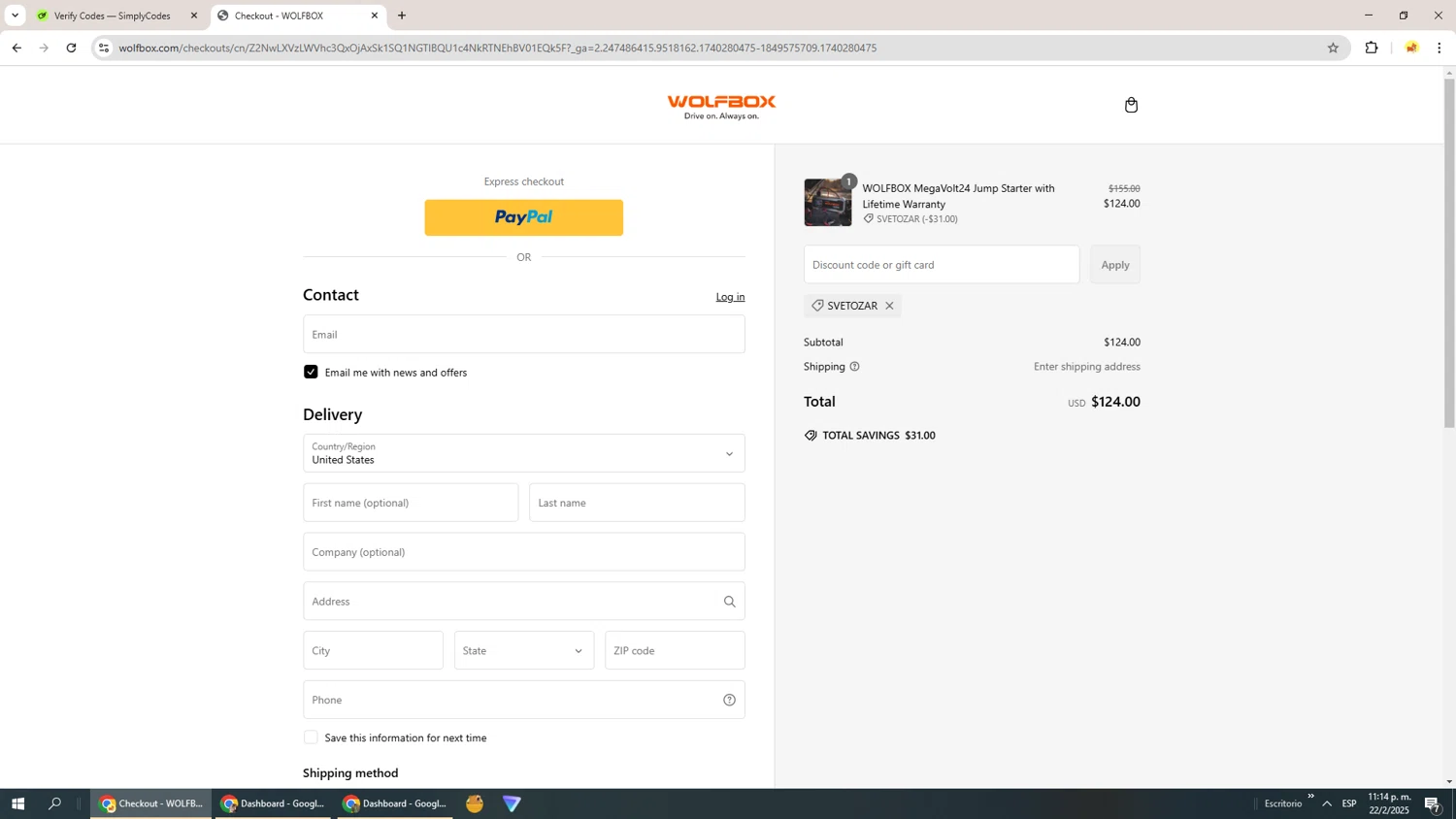Click the Discount code or gift card field
Screen dimensions: 1456x819
pyautogui.click(x=942, y=265)
